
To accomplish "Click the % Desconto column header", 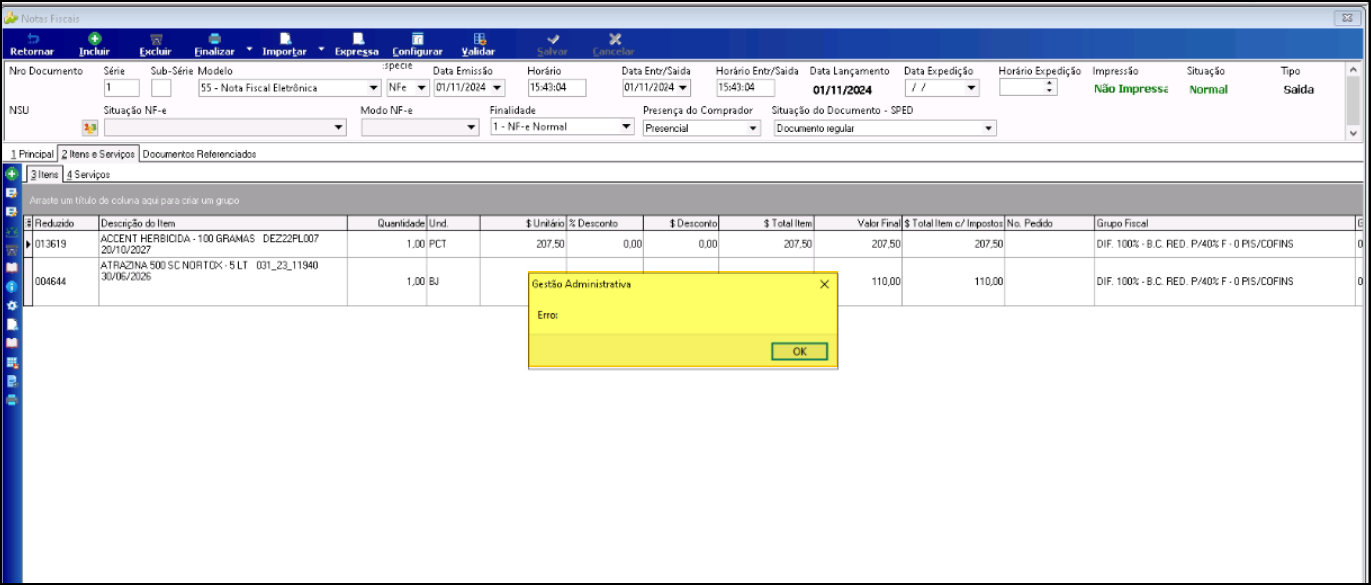I will tap(605, 223).
